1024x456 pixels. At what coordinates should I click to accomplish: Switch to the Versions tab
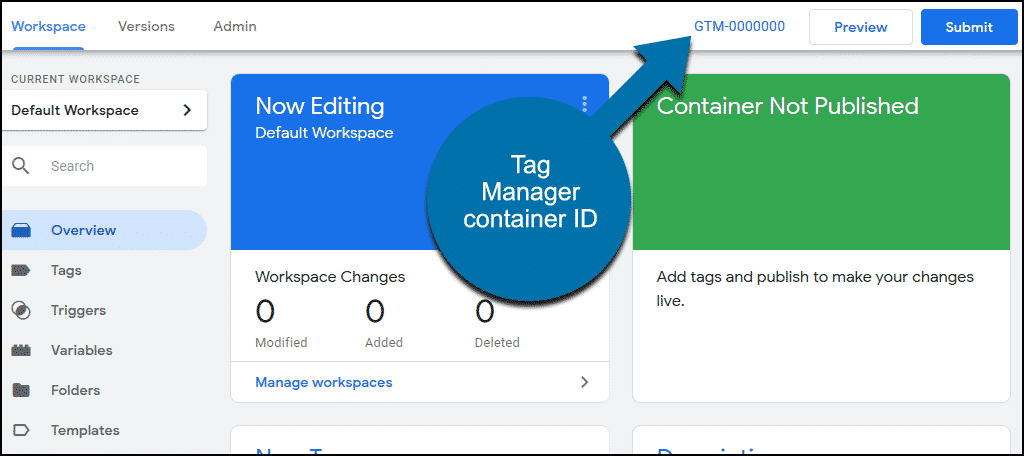coord(146,27)
